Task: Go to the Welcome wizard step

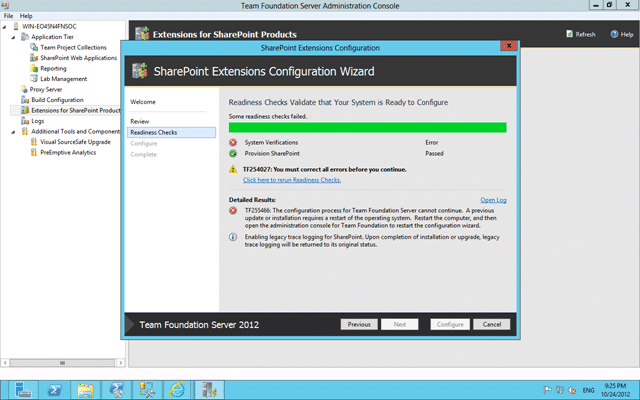Action: click(143, 102)
